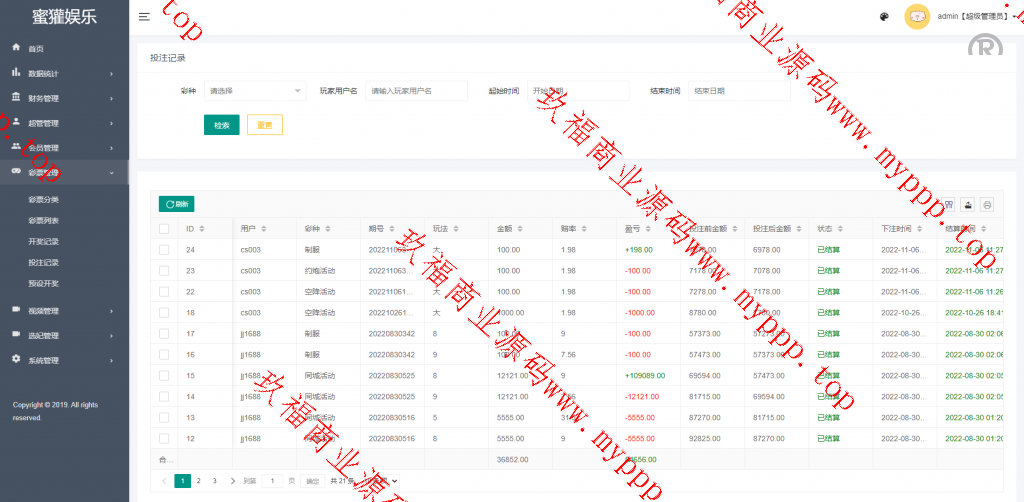Click the green 检索 search button
This screenshot has height=502, width=1024.
pyautogui.click(x=221, y=125)
